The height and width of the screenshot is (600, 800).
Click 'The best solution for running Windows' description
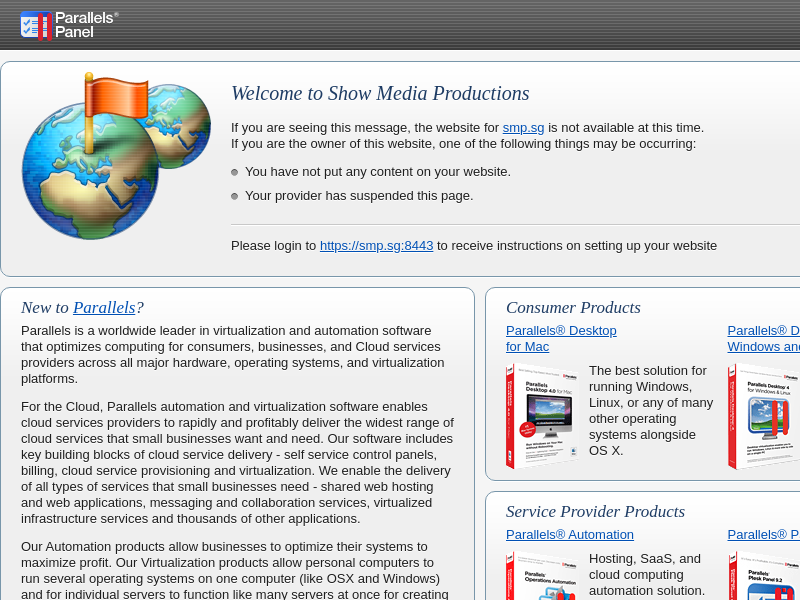click(x=651, y=411)
